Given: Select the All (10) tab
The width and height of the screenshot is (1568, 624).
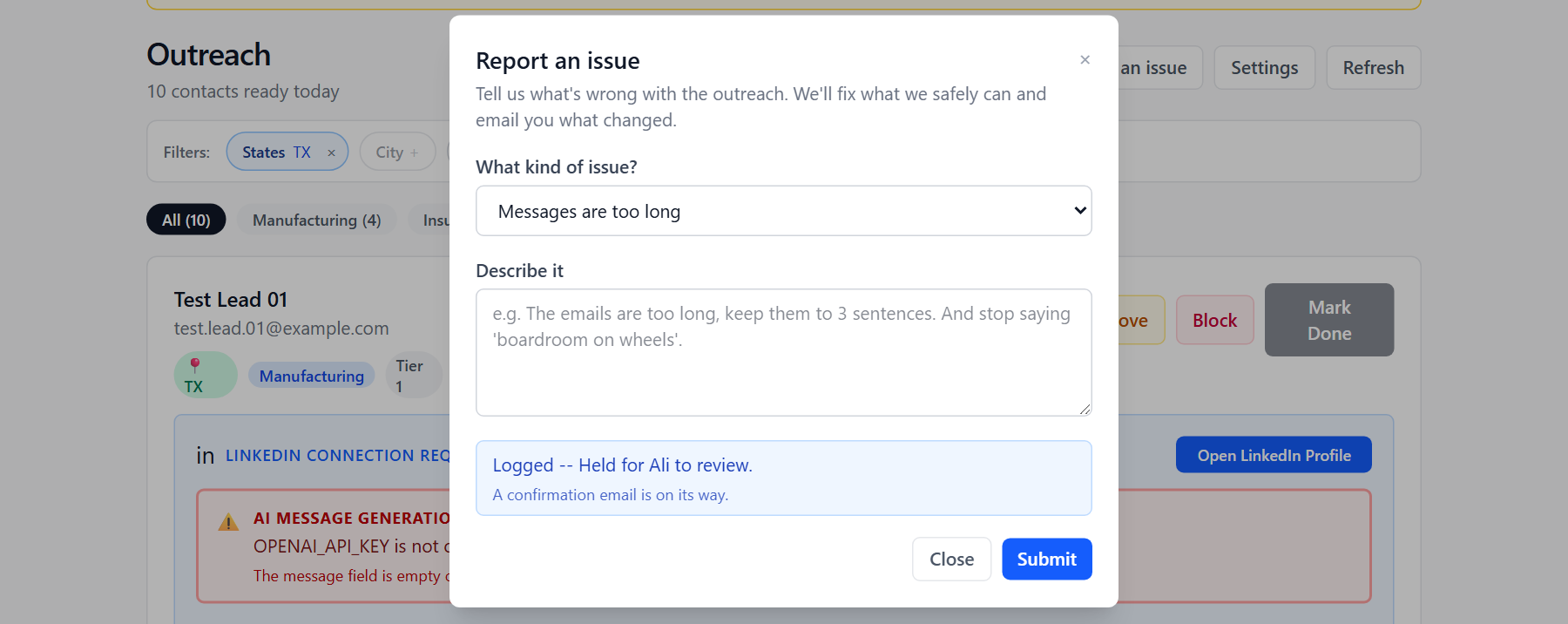Looking at the screenshot, I should 186,220.
